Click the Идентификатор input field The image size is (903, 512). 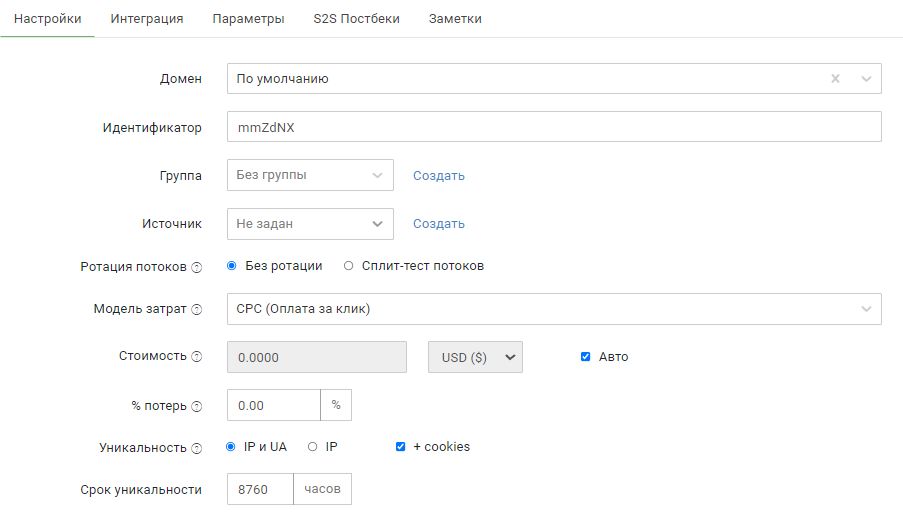coord(553,127)
